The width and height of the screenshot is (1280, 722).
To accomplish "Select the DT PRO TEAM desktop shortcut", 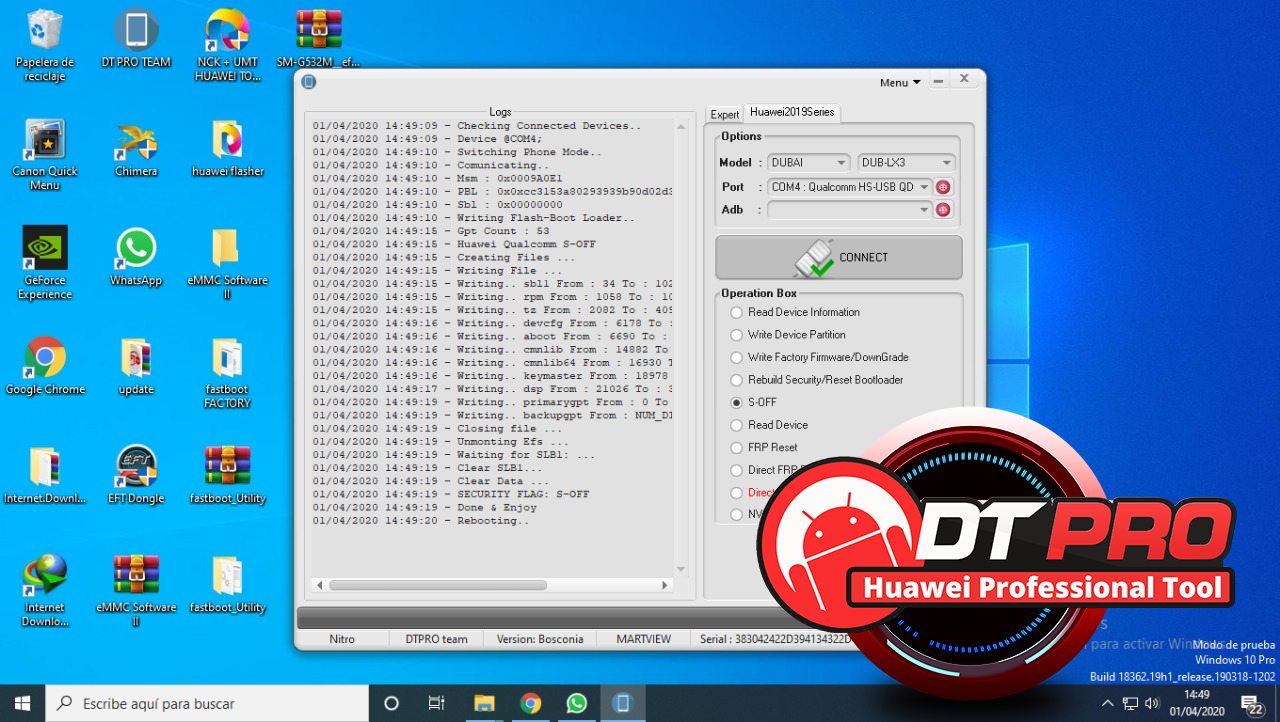I will point(136,40).
